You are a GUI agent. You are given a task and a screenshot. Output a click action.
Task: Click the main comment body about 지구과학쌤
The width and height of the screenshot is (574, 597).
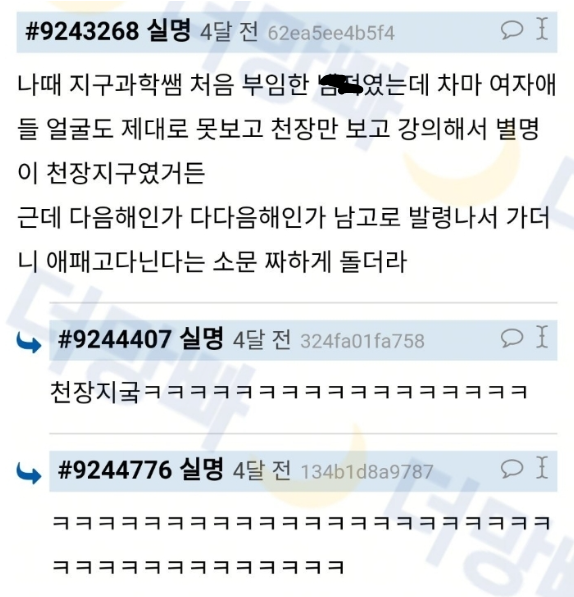pos(287,173)
